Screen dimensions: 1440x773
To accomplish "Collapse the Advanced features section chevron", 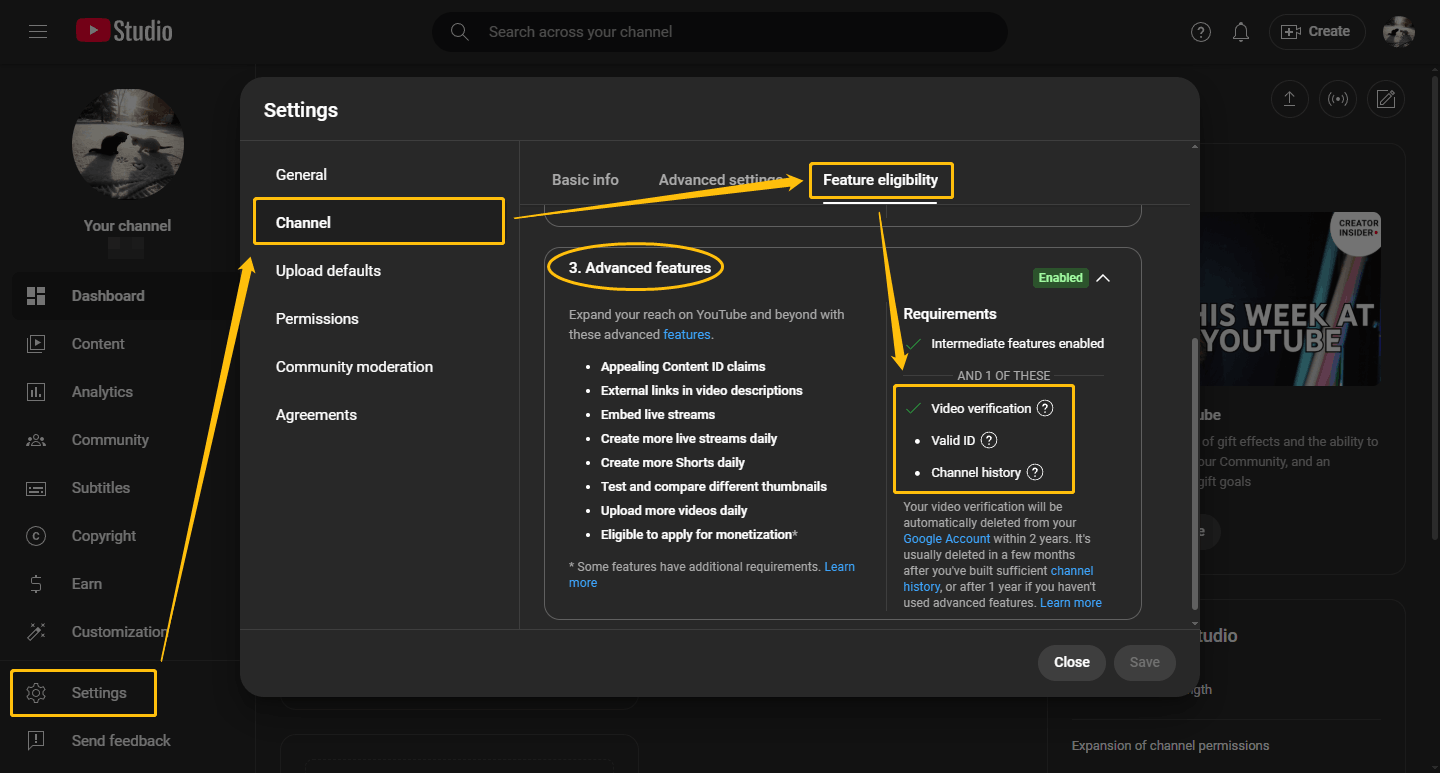I will coord(1103,278).
